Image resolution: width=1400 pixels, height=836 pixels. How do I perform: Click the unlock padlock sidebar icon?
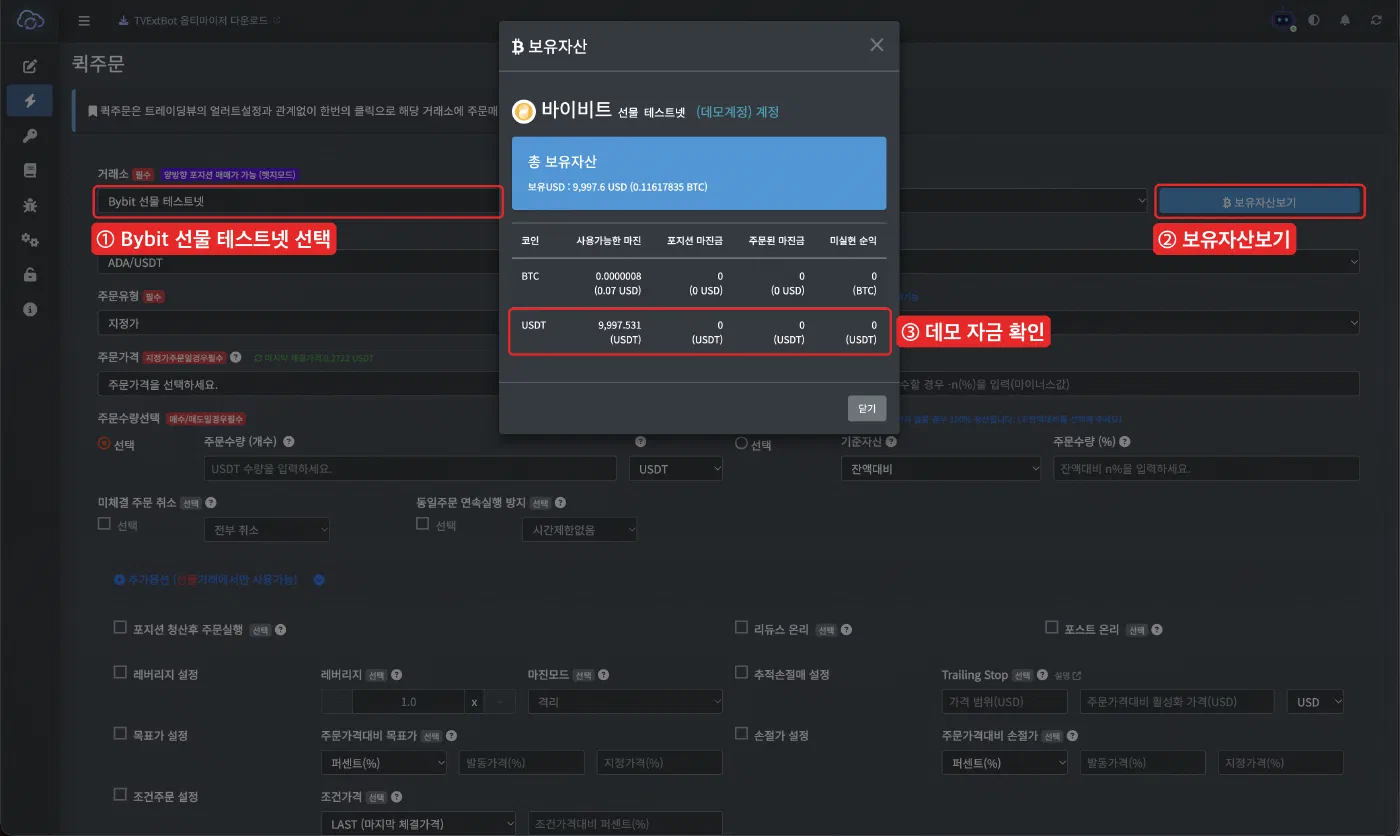coord(30,275)
